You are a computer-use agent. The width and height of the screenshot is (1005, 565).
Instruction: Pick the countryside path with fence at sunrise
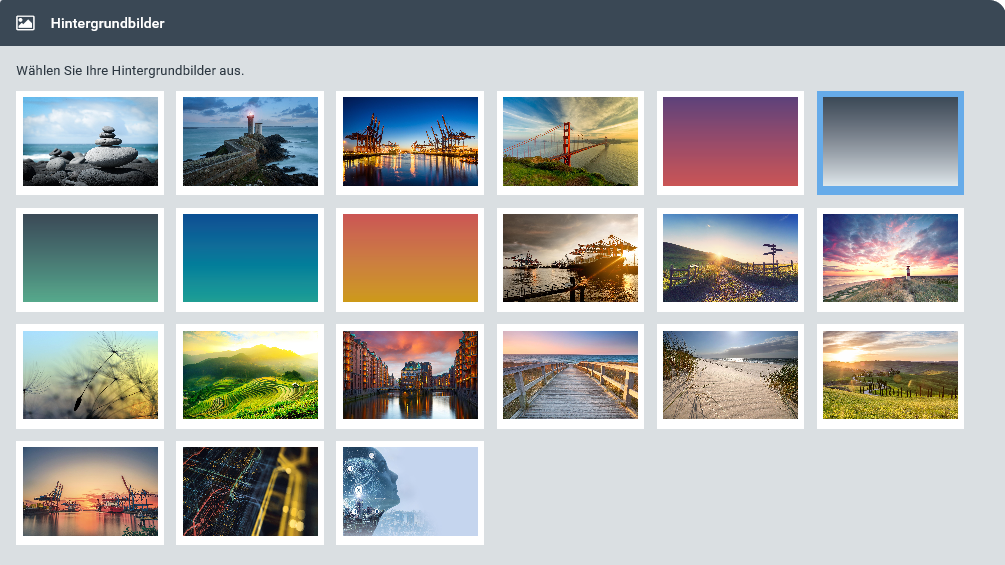point(730,258)
